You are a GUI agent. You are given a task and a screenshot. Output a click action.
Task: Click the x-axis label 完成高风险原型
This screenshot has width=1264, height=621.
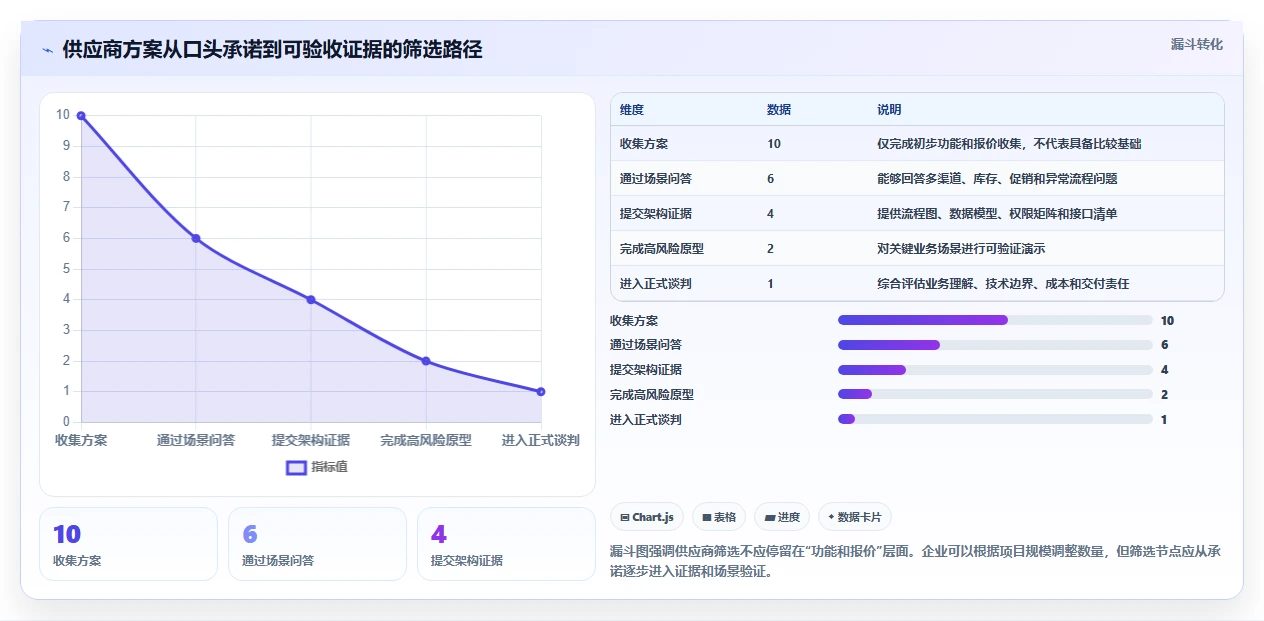click(426, 440)
